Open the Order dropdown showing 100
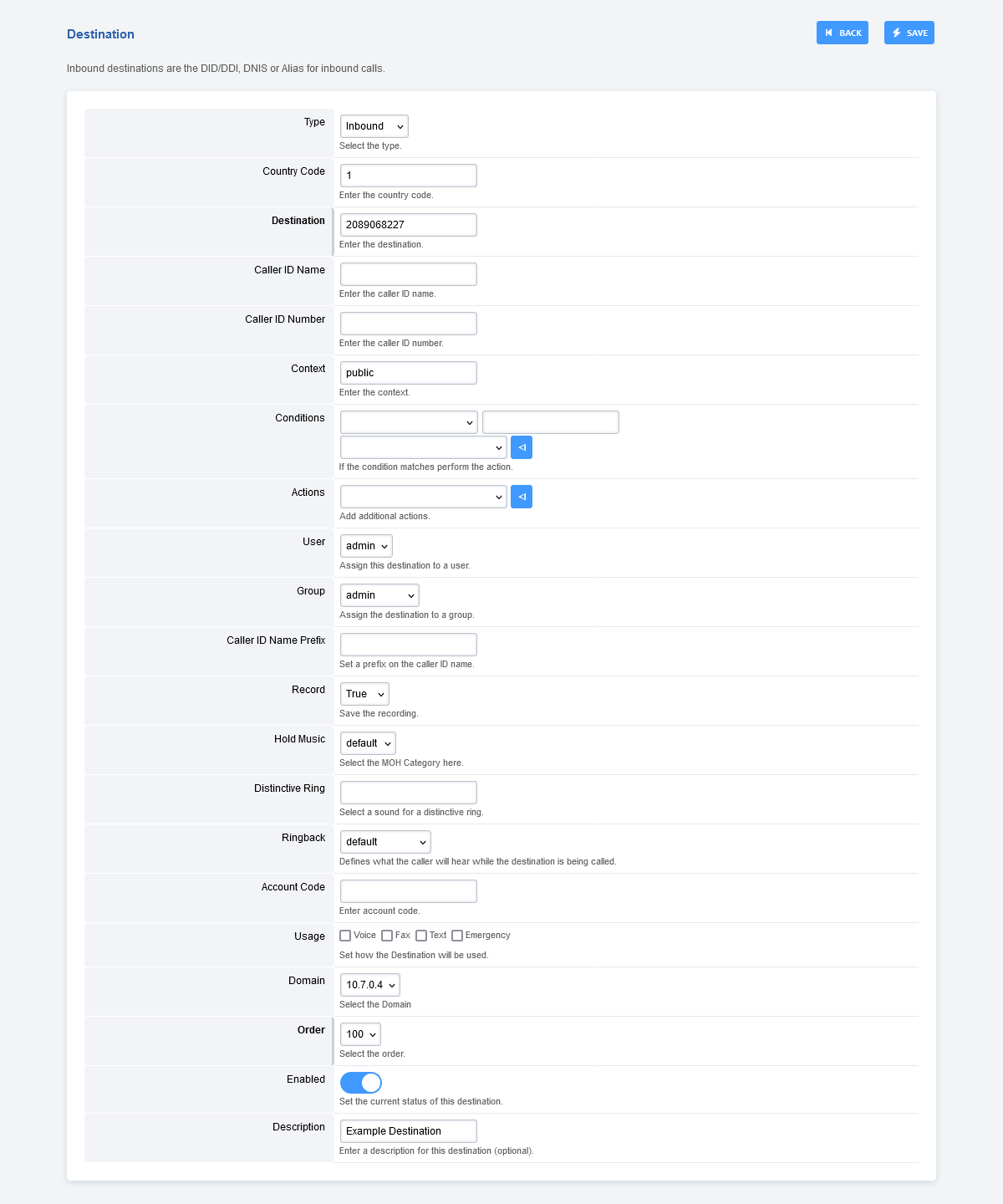Screen dimensions: 1003x1204 point(359,1033)
